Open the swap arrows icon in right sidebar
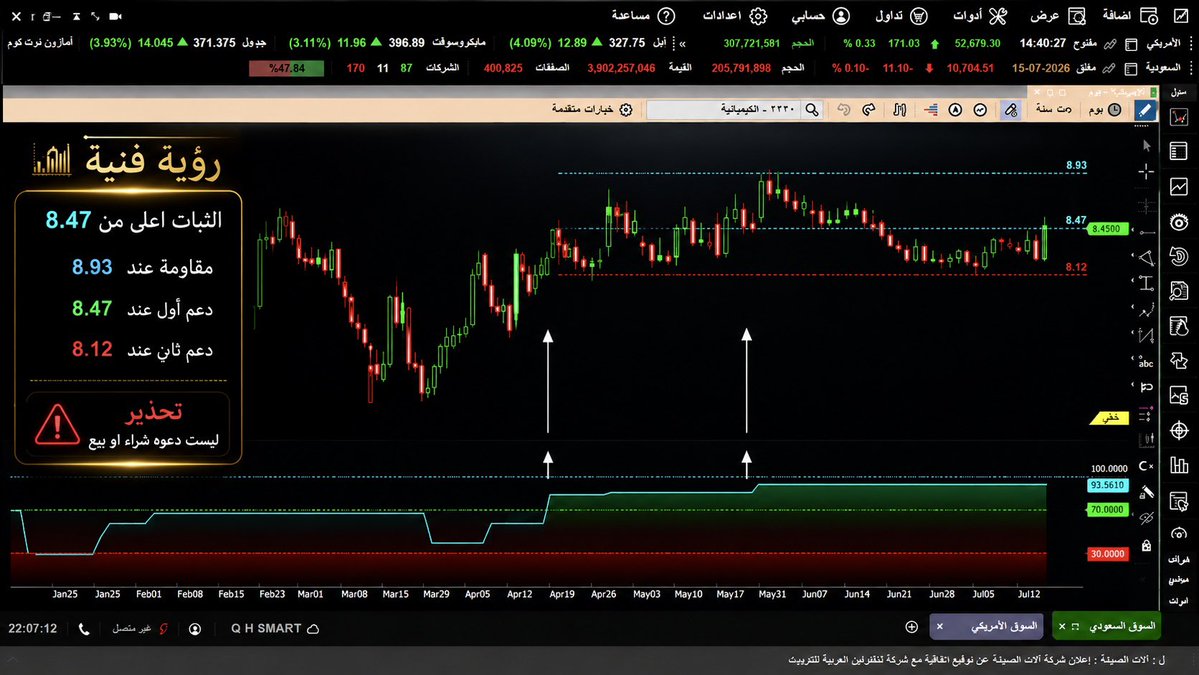Screen dimensions: 1199x675 click(1179, 361)
